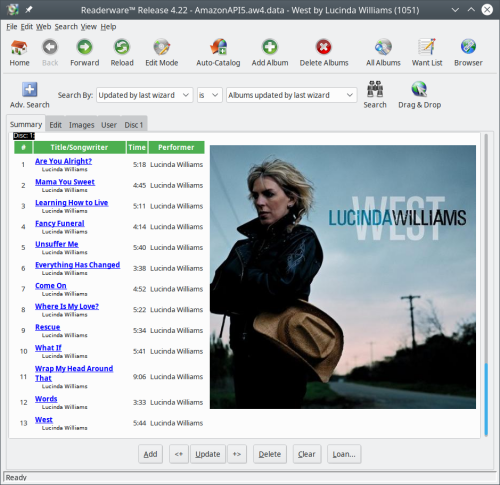The width and height of the screenshot is (500, 485).
Task: Click the binoculars Search icon
Action: [375, 89]
